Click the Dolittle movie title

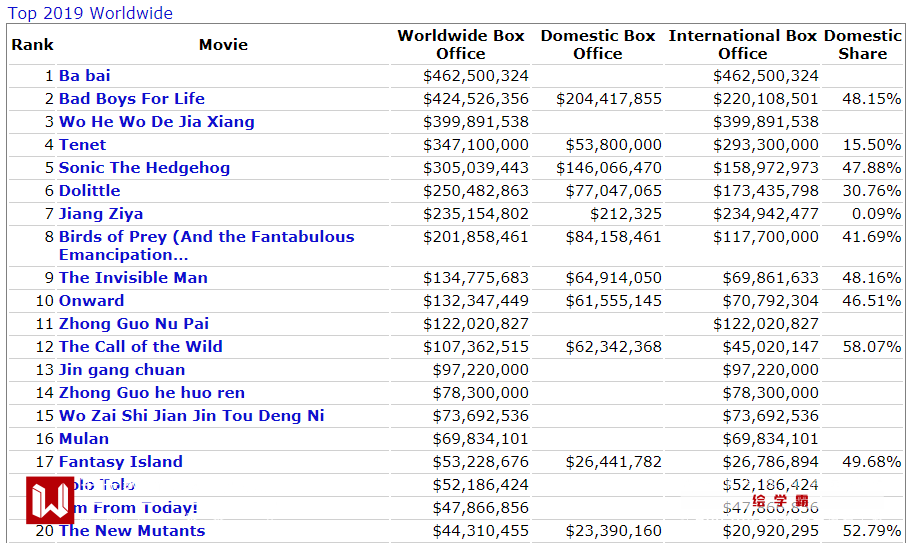(x=89, y=191)
